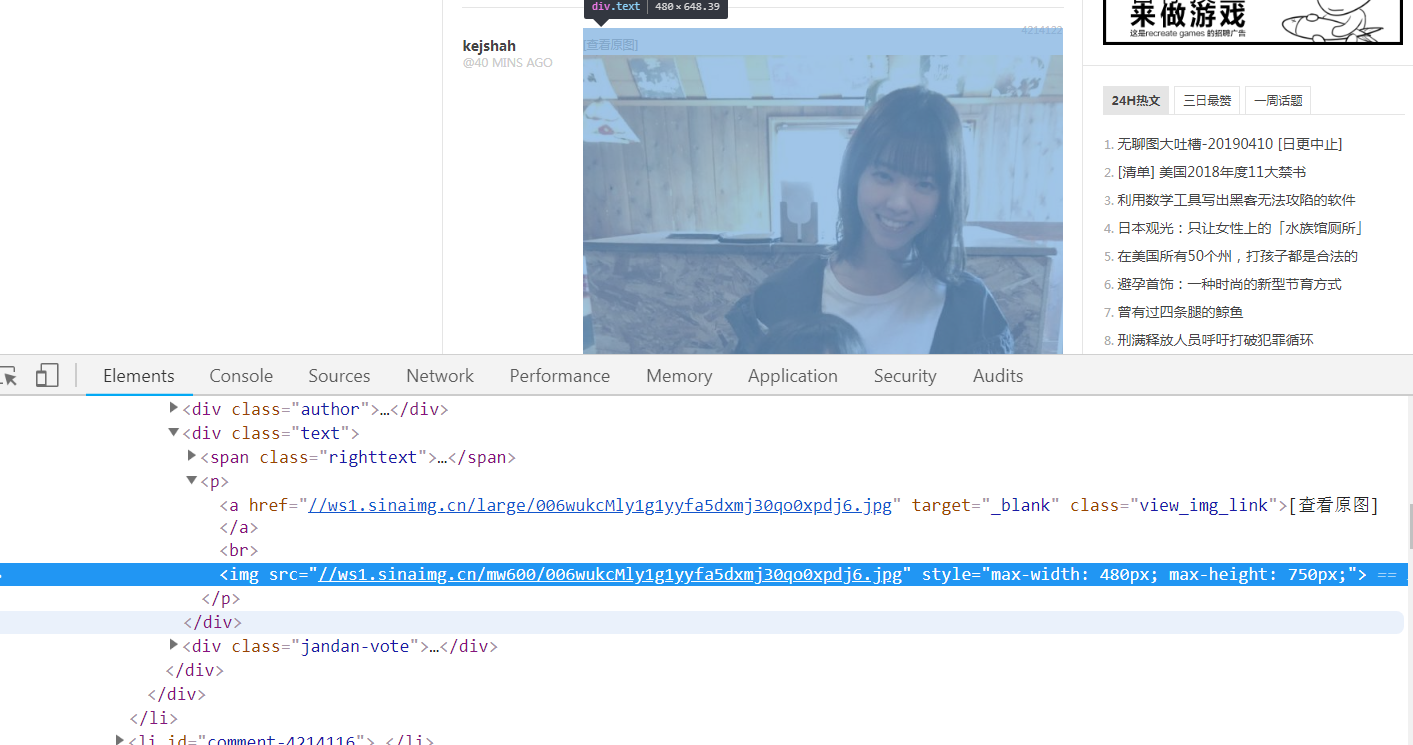Select the 一周话题 tab in sidebar
This screenshot has height=745, width=1413.
point(1278,100)
